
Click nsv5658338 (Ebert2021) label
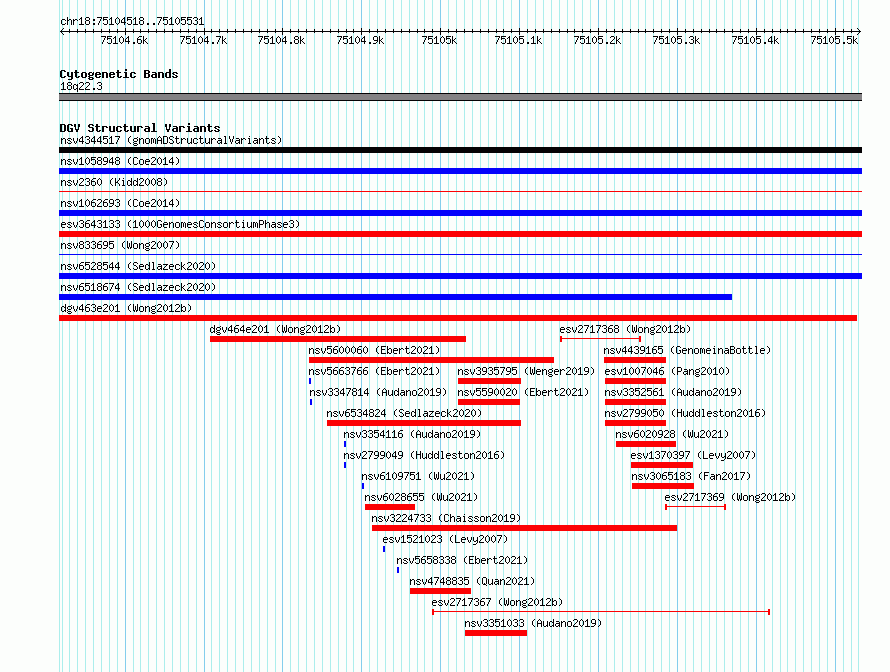pos(462,560)
